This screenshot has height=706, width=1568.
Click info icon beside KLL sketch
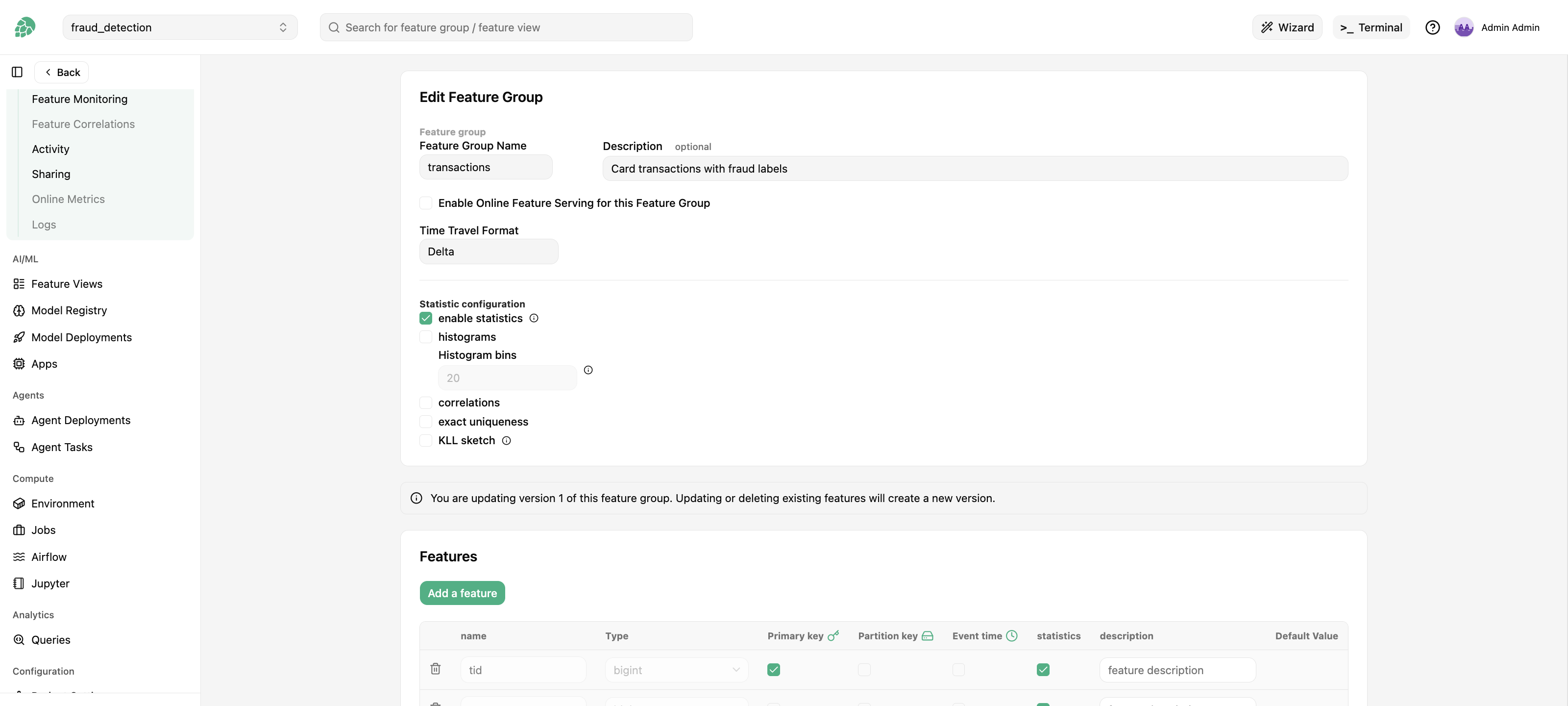[x=507, y=440]
